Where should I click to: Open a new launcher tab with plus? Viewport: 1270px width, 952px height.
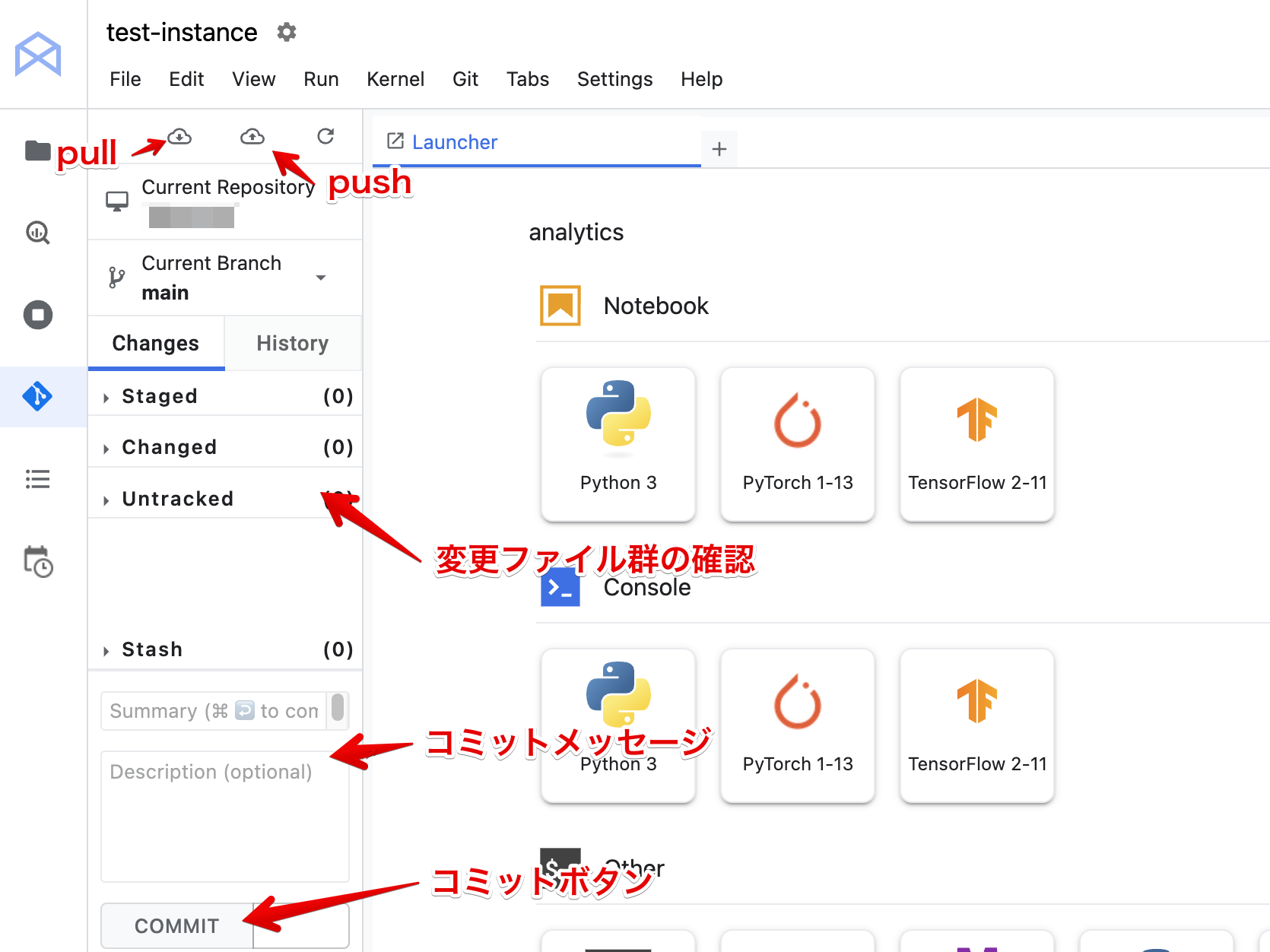click(x=719, y=149)
